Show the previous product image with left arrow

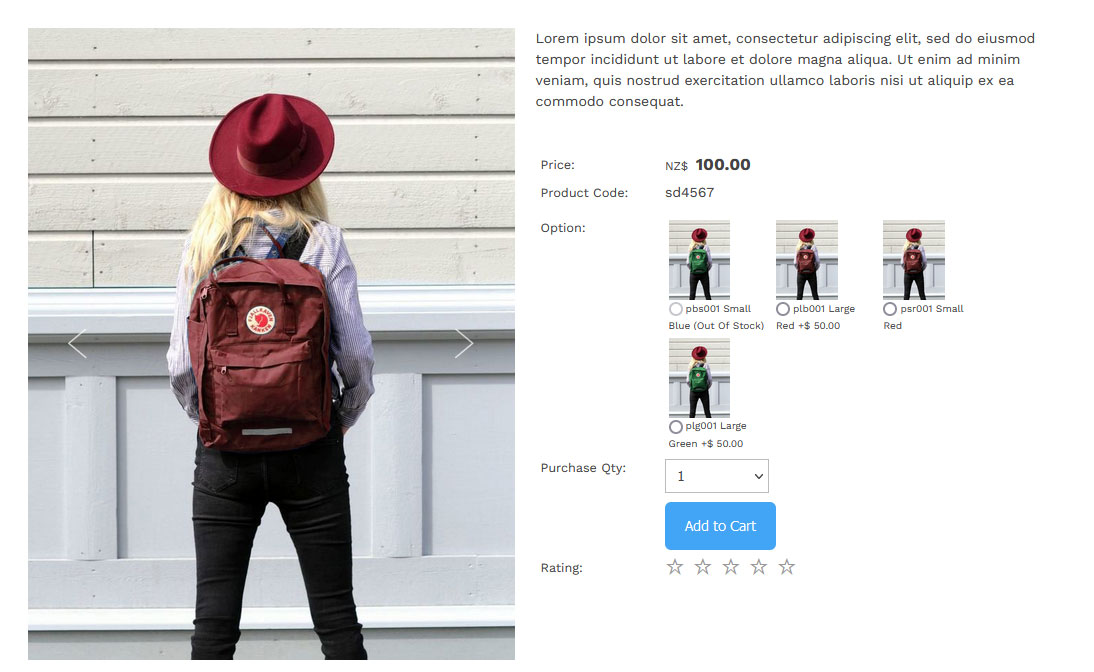click(77, 343)
